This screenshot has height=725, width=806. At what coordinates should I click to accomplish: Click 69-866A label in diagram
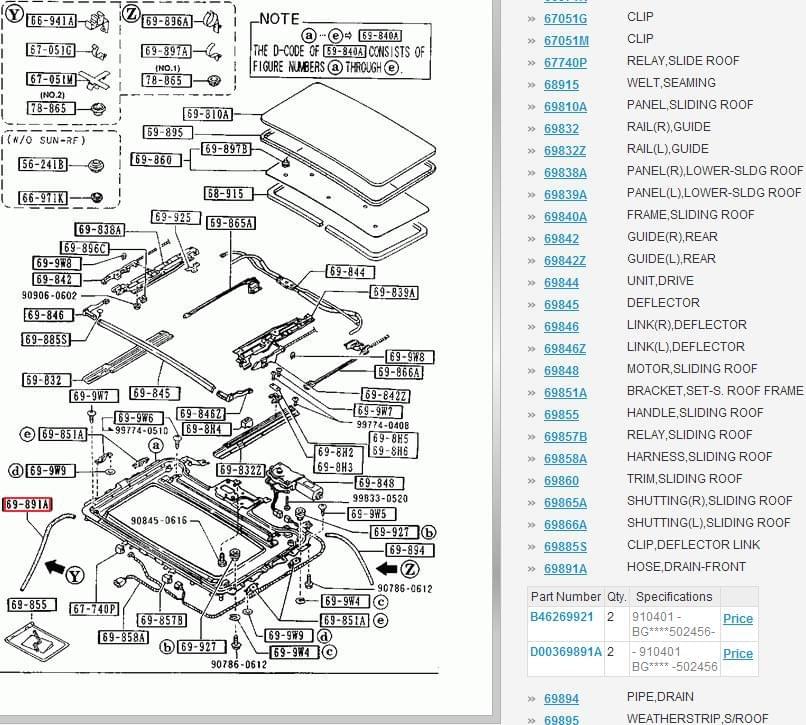[x=399, y=373]
